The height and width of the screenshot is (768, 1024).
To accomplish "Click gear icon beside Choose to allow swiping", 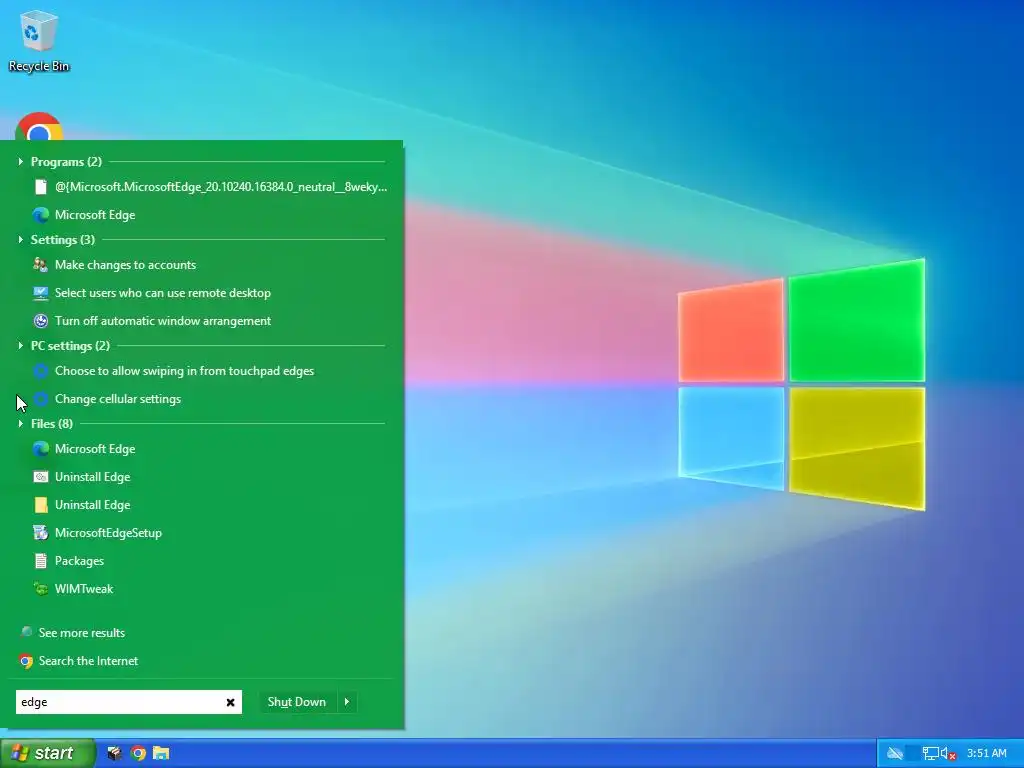I will tap(40, 371).
